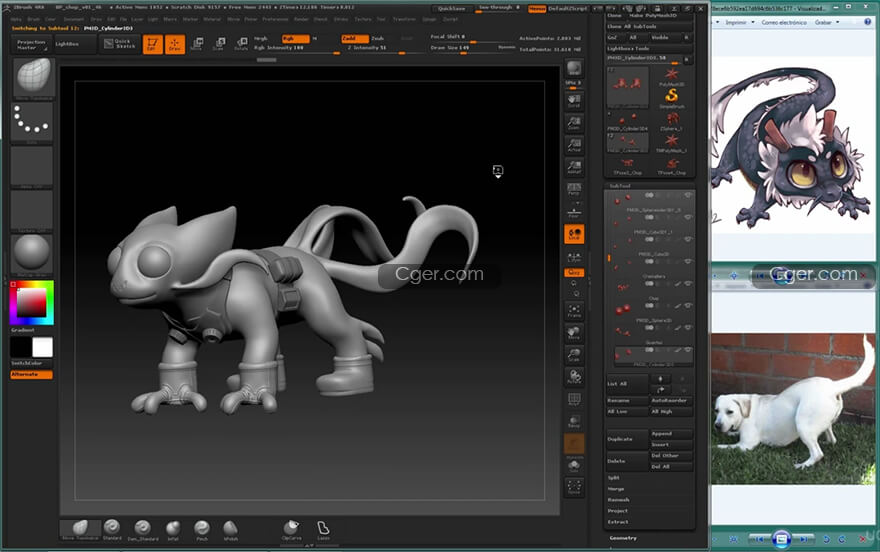Viewport: 880px width, 552px height.
Task: Open the Imprimir dropdown in viewer
Action: tap(736, 21)
